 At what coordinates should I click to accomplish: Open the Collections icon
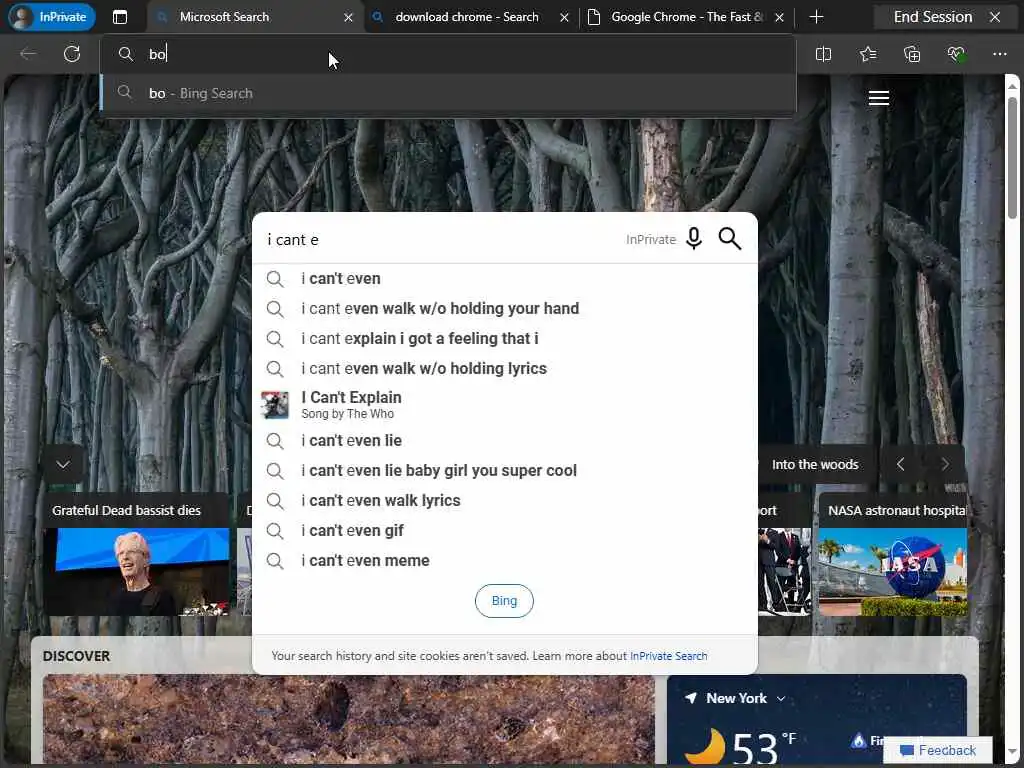pos(912,54)
